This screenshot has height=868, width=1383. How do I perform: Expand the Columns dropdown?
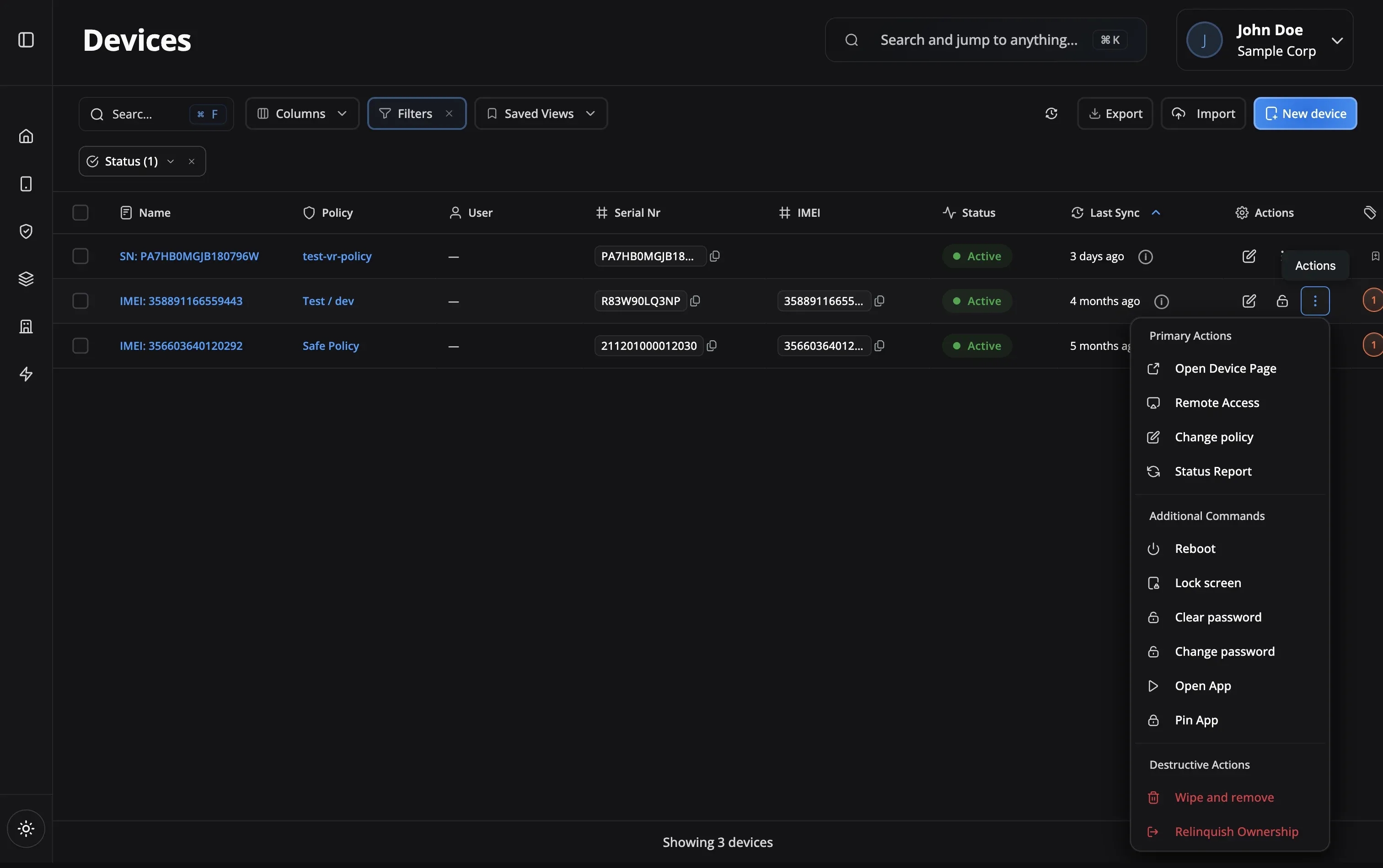pos(302,114)
